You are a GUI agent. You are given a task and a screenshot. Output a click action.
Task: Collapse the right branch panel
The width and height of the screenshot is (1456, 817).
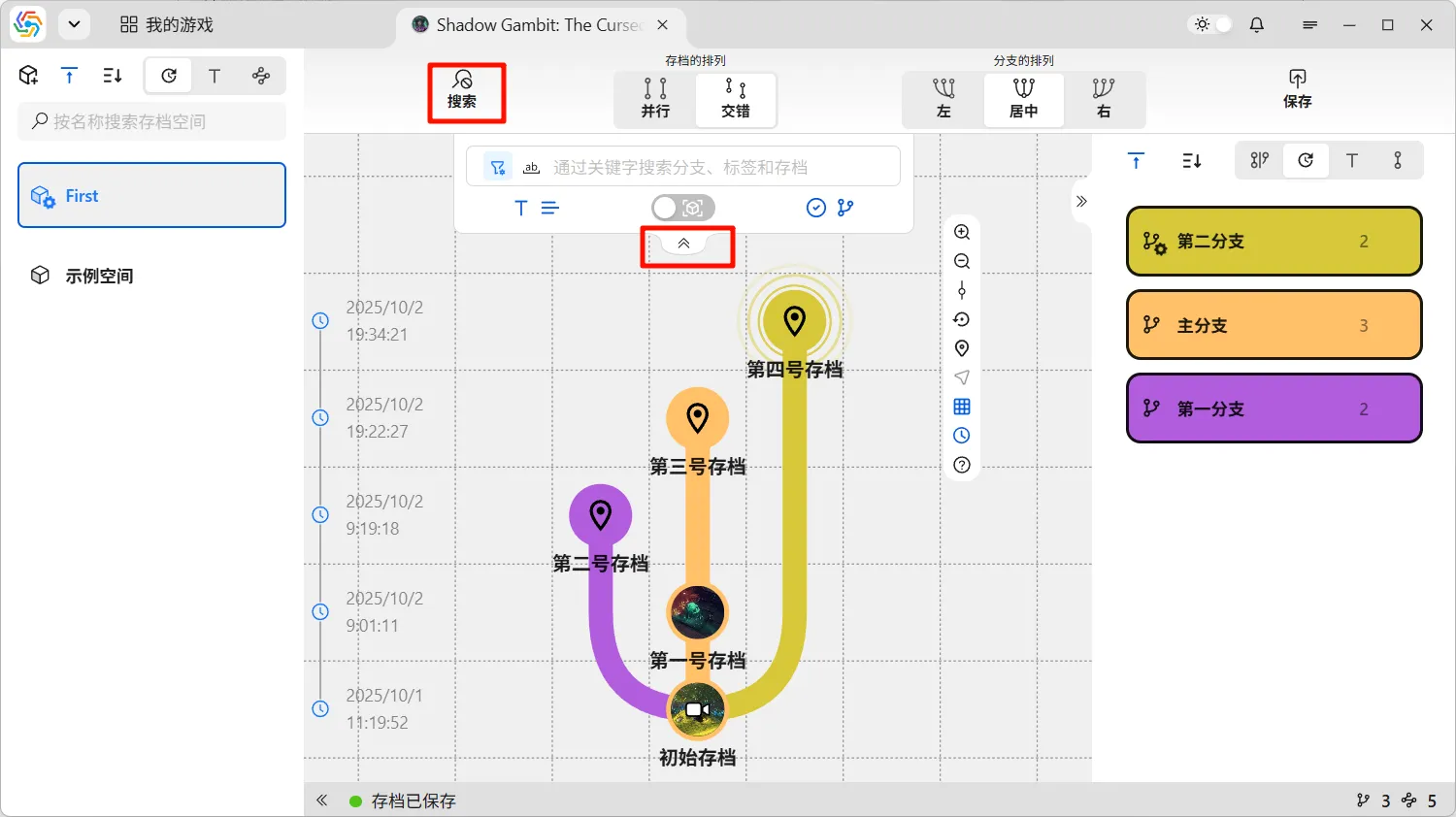(x=1081, y=202)
